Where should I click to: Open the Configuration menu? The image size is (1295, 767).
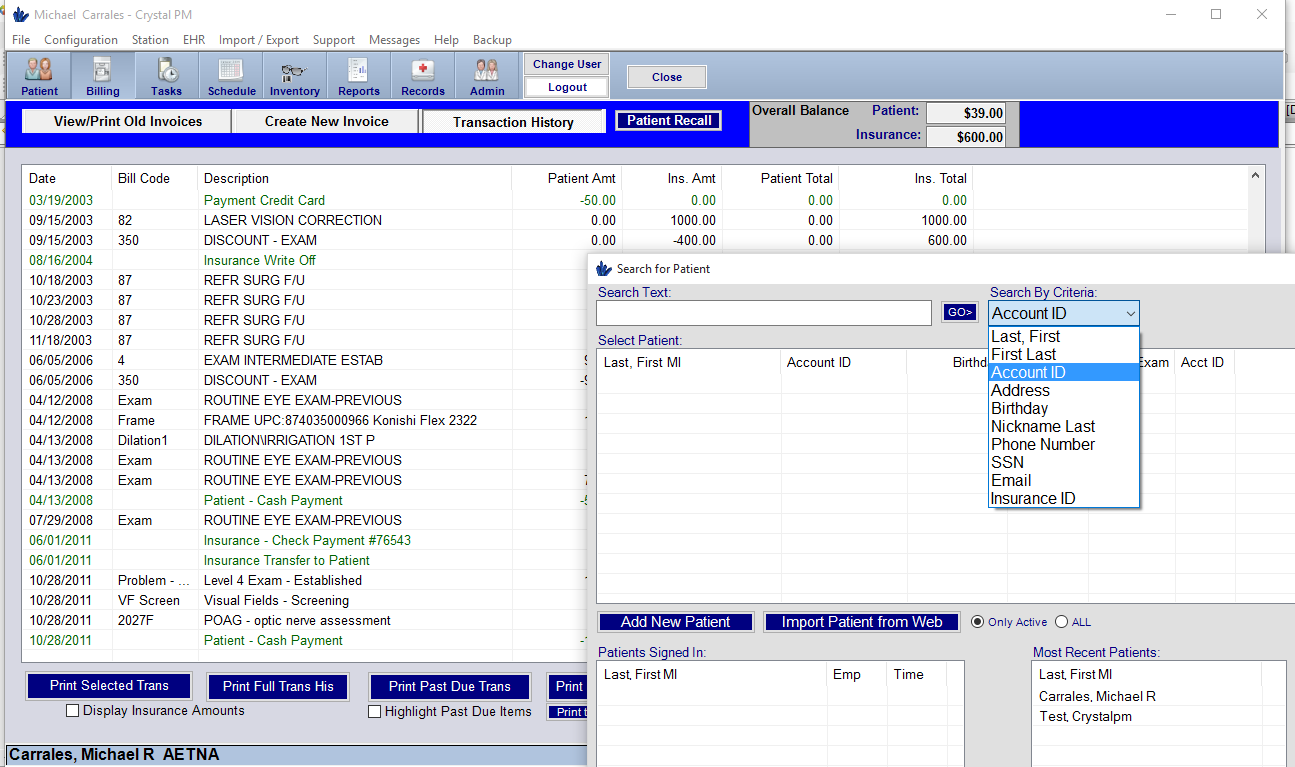tap(80, 40)
